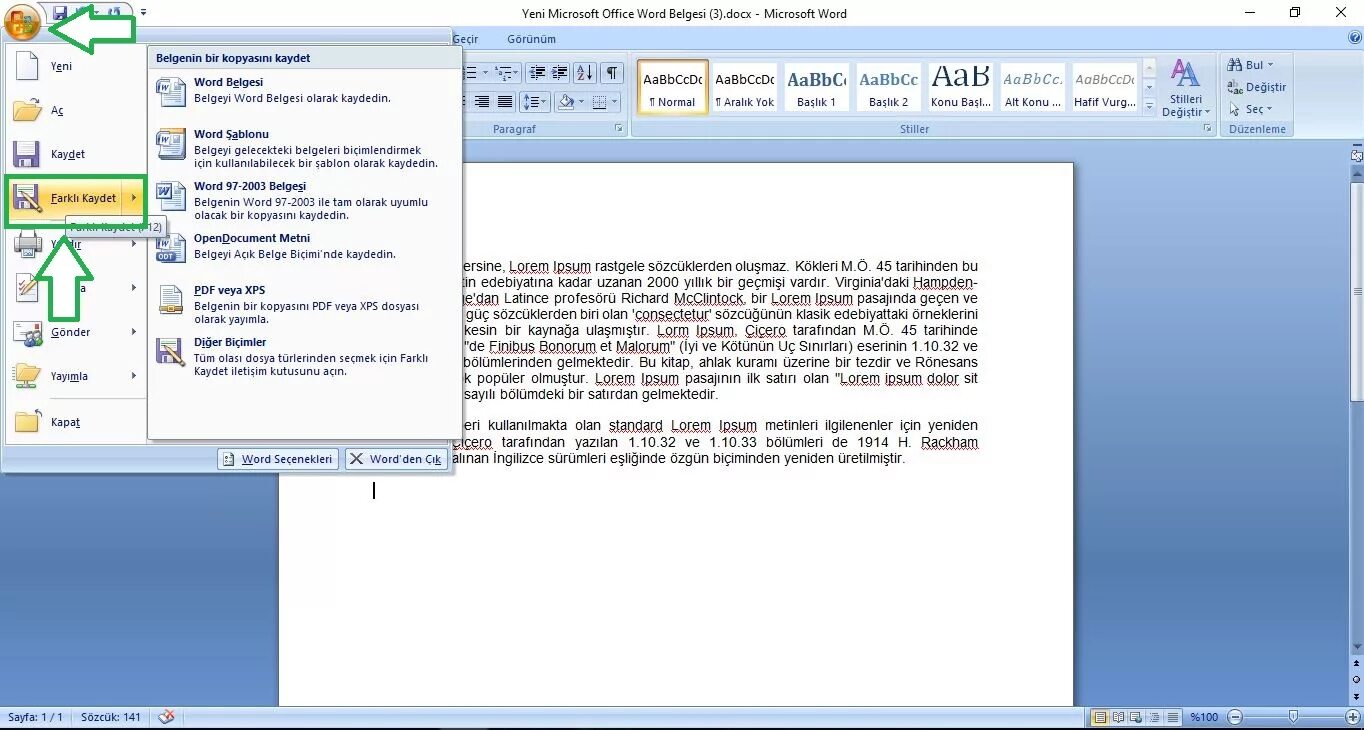The image size is (1364, 730).
Task: Select Kaydet in the Office menu
Action: pyautogui.click(x=74, y=154)
